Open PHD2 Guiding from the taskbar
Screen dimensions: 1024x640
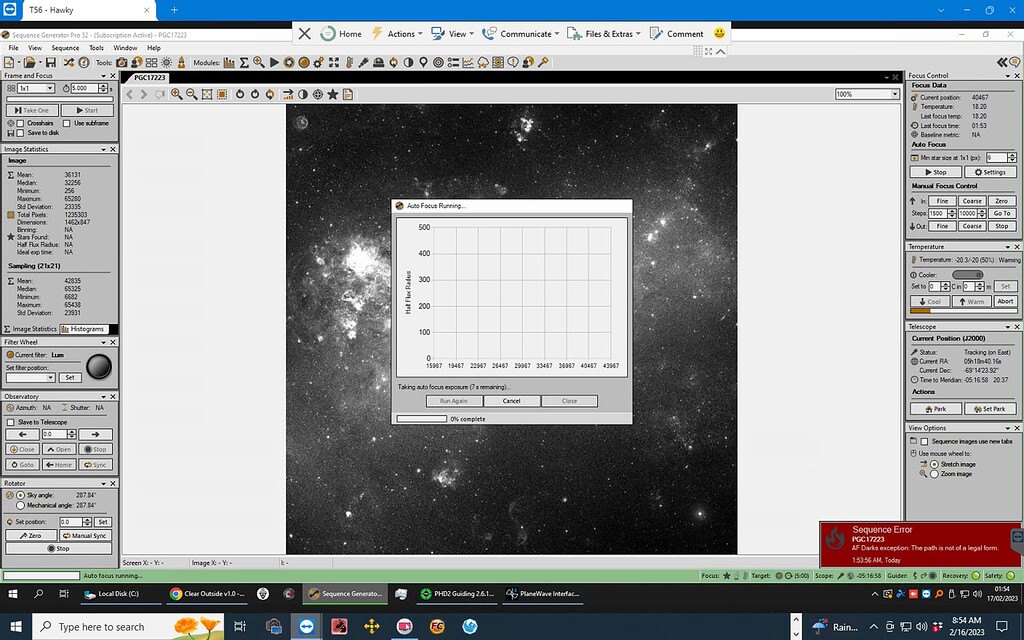point(457,594)
